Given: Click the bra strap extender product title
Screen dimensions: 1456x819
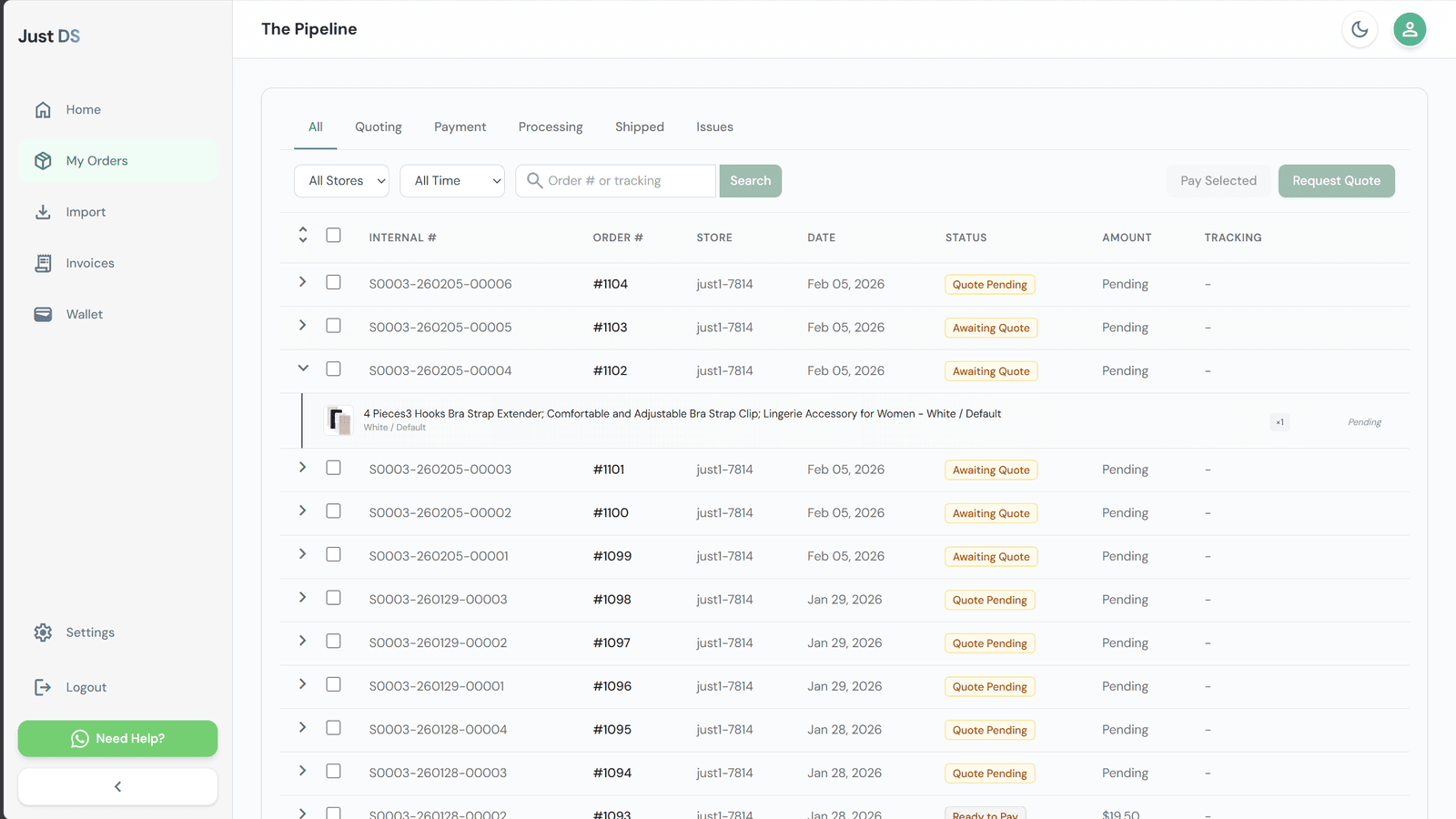Looking at the screenshot, I should 682,413.
